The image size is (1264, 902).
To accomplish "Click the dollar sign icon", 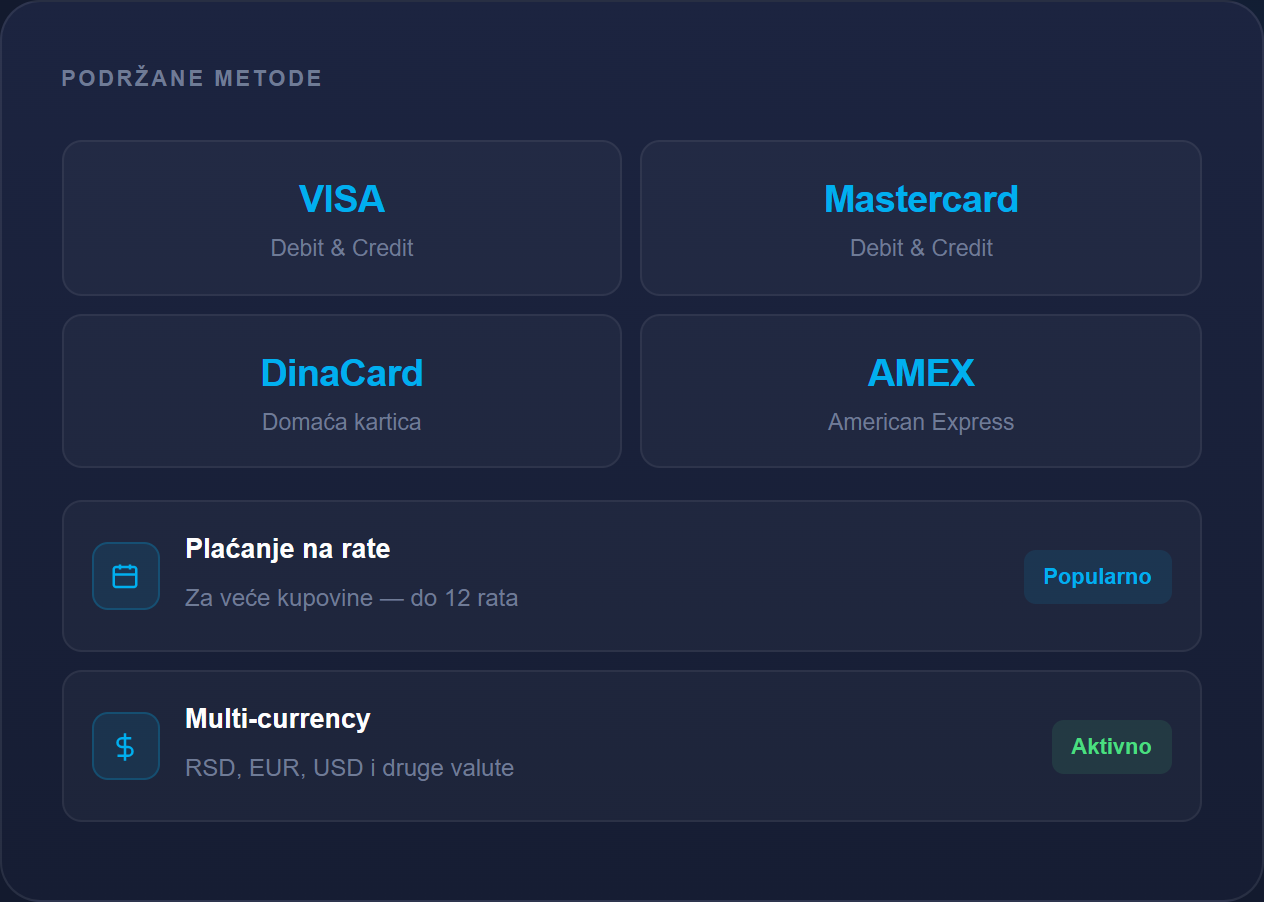I will 125,746.
